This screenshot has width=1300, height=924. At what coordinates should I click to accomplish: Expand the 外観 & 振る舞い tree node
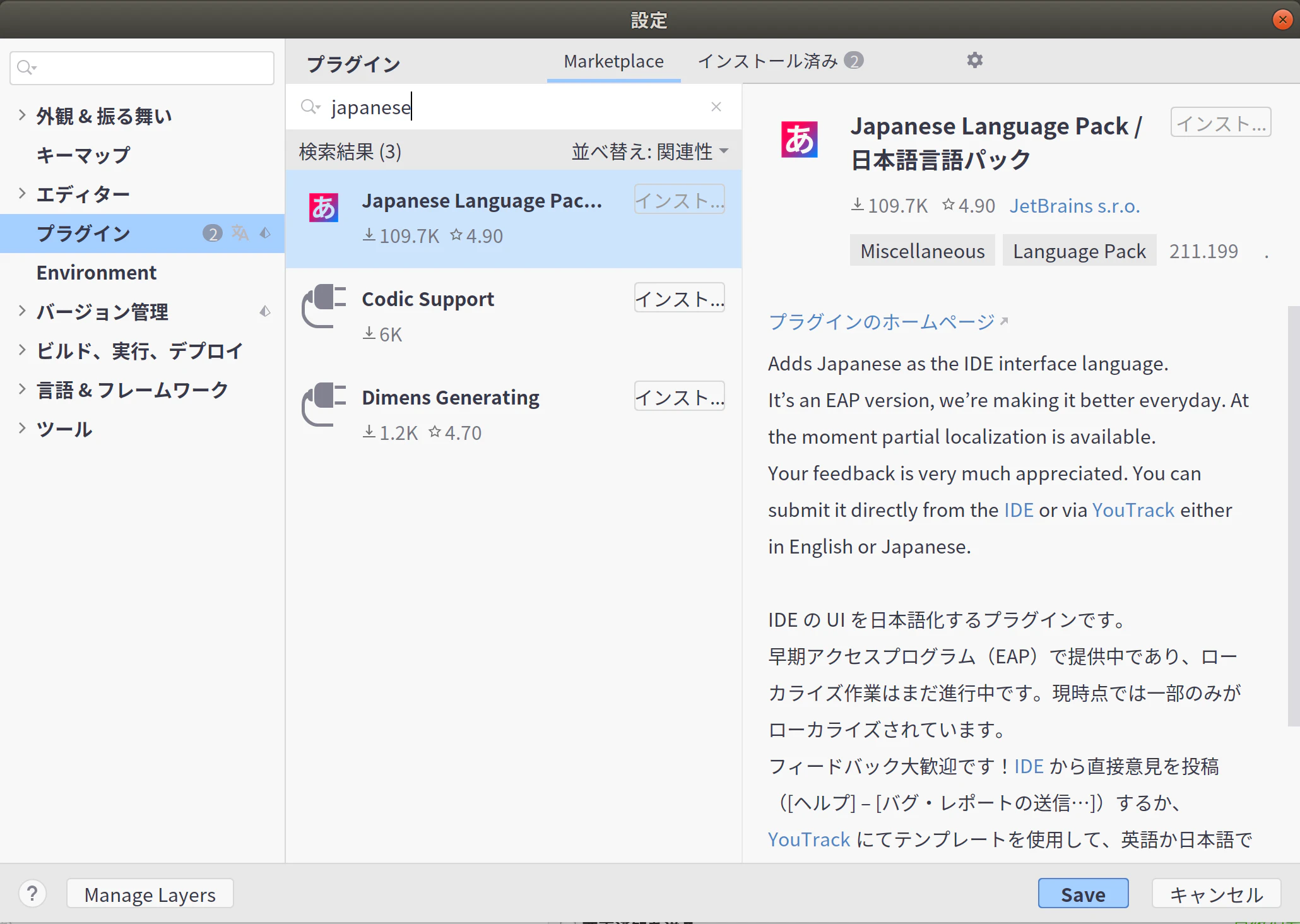[x=22, y=115]
